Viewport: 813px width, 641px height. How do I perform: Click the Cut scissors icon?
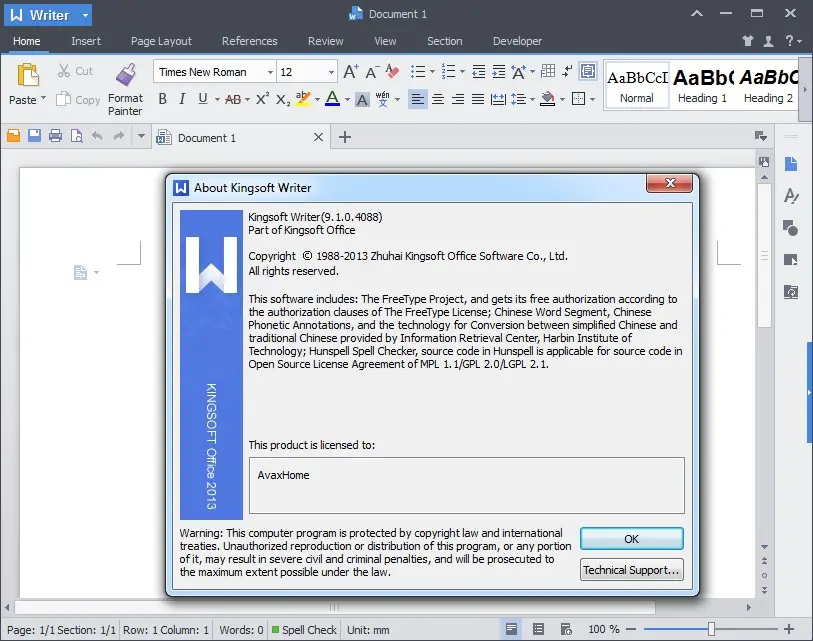click(x=64, y=71)
